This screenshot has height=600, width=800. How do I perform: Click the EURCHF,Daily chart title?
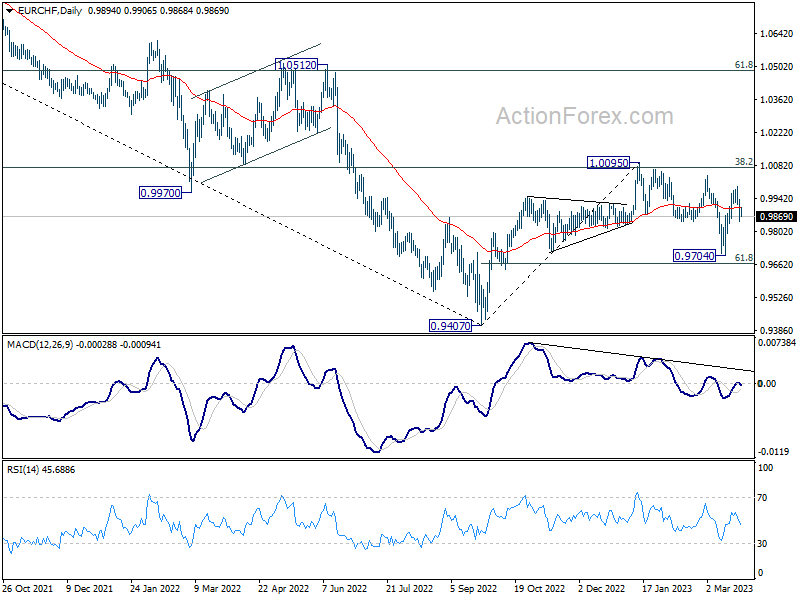42,9
